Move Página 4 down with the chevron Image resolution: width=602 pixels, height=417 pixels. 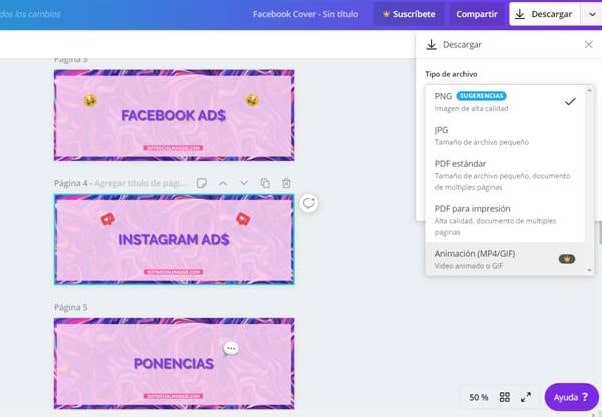[244, 183]
